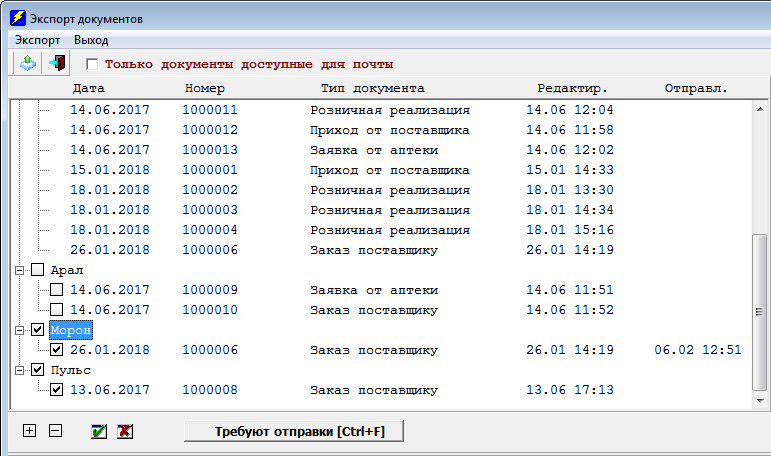Click 'Заявка от аптеки' edited 14.06 12:02
Image resolution: width=771 pixels, height=456 pixels.
tap(374, 150)
